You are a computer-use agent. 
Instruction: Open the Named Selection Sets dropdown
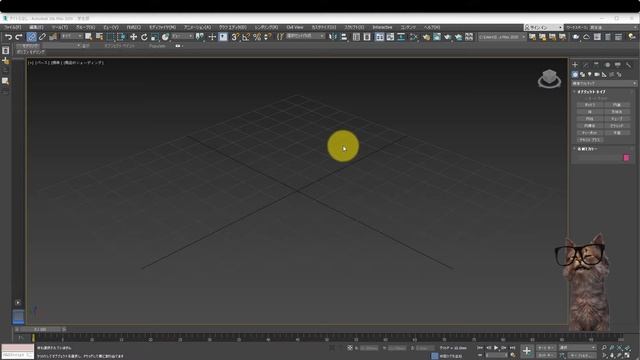click(x=305, y=36)
